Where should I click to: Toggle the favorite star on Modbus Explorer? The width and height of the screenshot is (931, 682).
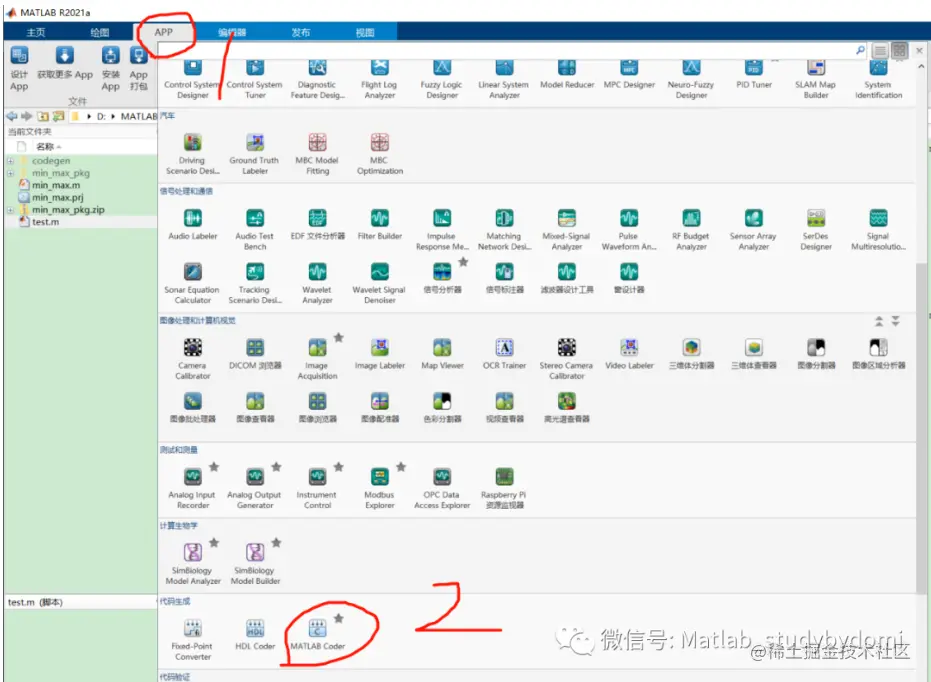[401, 467]
